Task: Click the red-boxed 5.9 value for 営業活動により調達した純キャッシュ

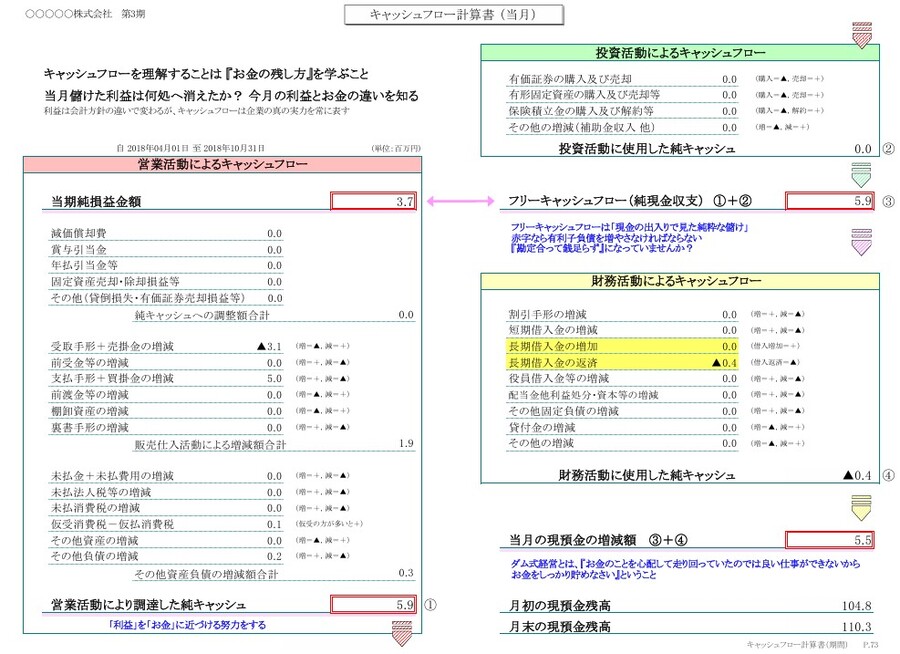Action: coord(373,605)
